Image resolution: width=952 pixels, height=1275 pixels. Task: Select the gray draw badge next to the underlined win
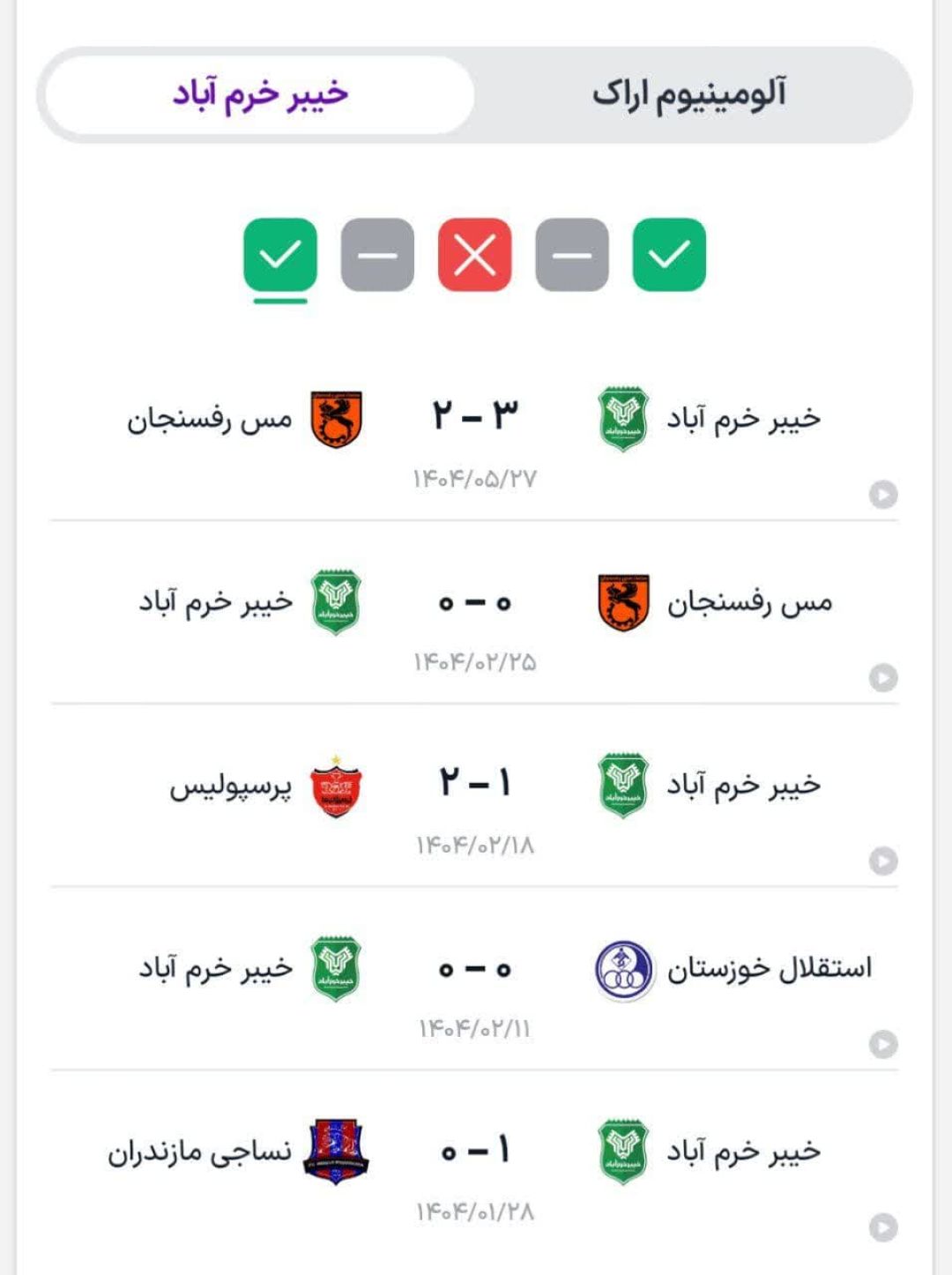[377, 255]
